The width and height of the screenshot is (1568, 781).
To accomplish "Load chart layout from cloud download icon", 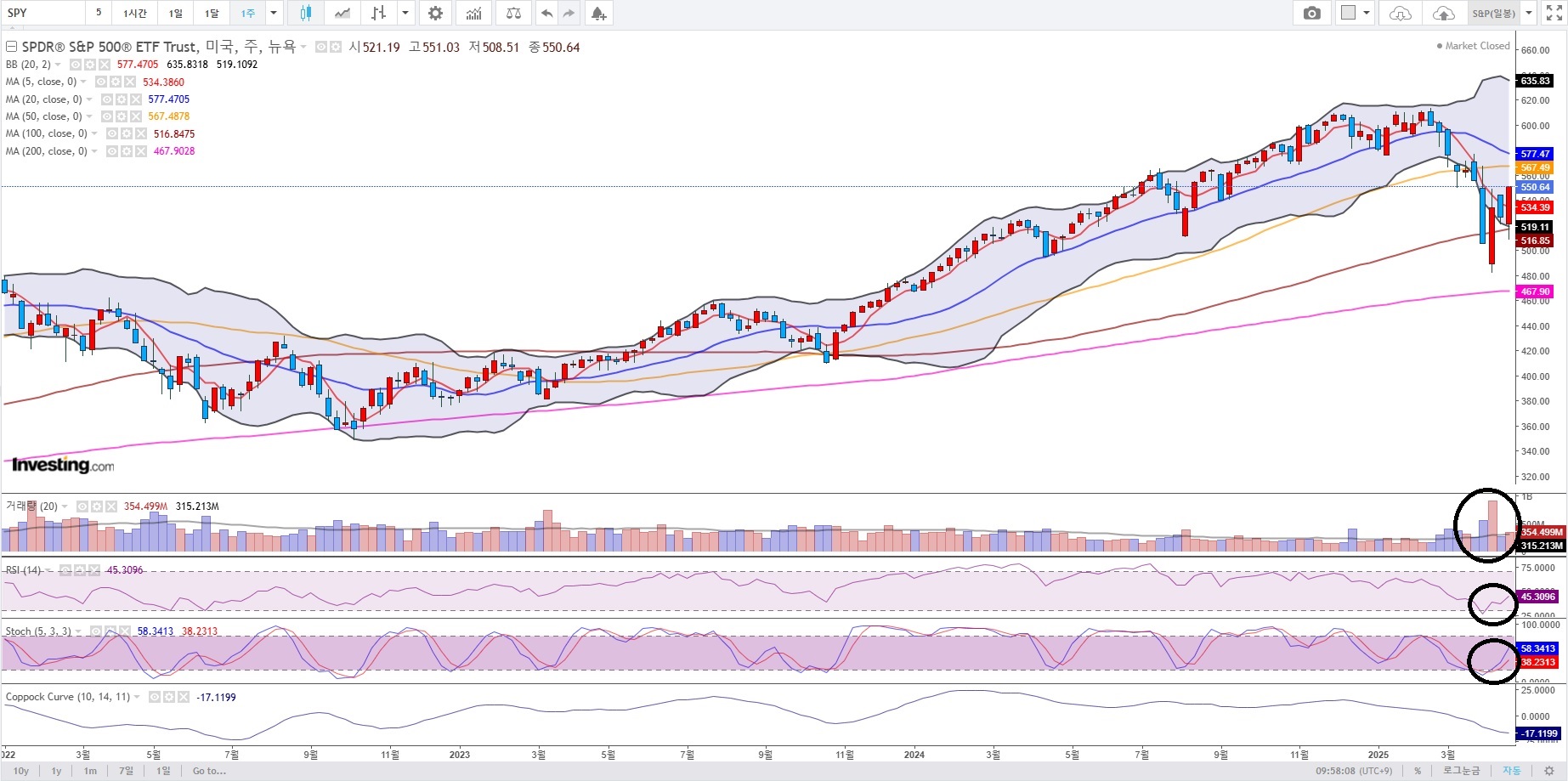I will (x=1400, y=13).
